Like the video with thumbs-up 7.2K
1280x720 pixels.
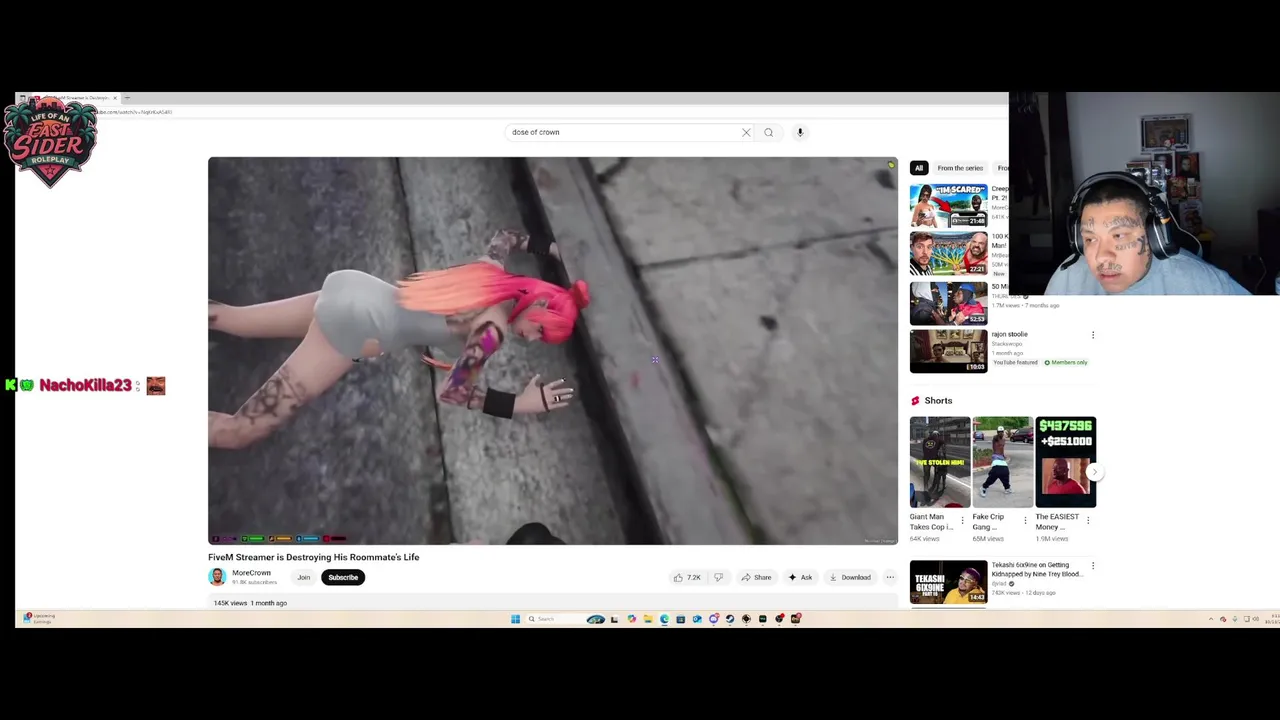687,577
